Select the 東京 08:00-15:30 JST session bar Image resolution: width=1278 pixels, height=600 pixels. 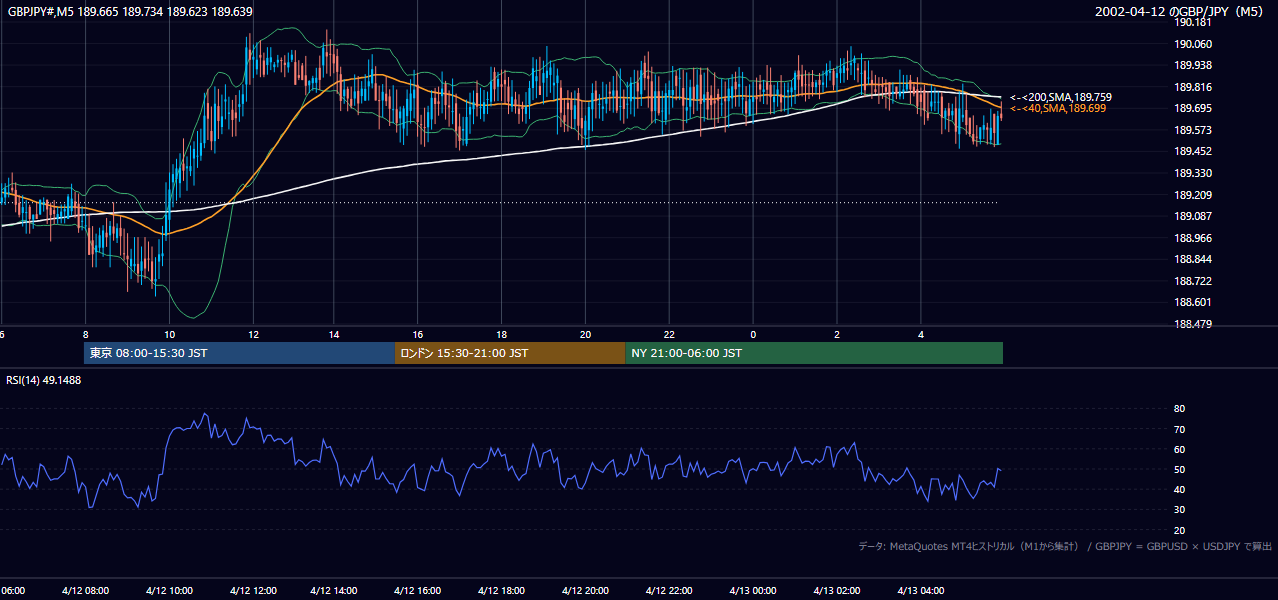click(240, 353)
